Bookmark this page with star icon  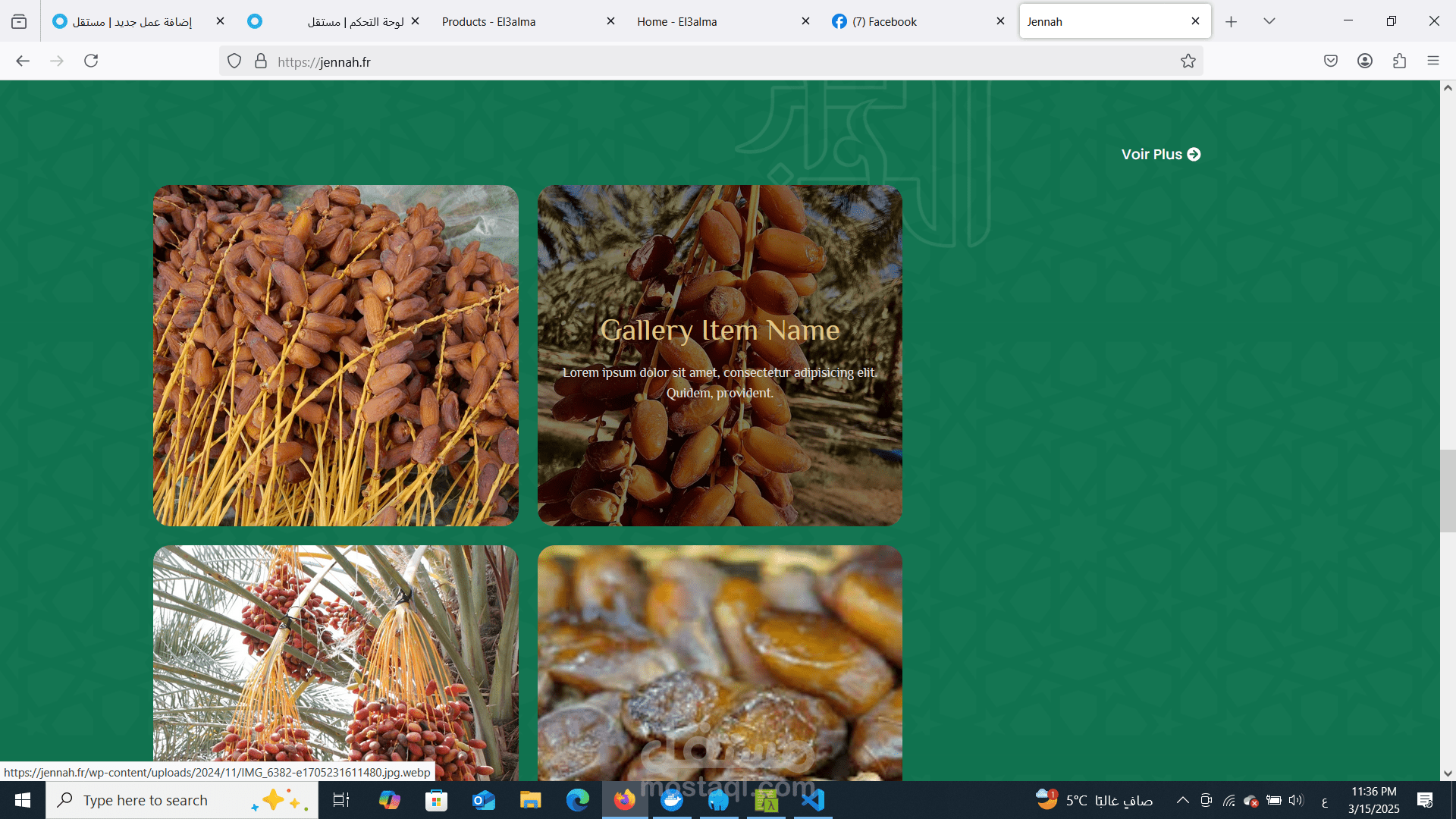[x=1188, y=61]
